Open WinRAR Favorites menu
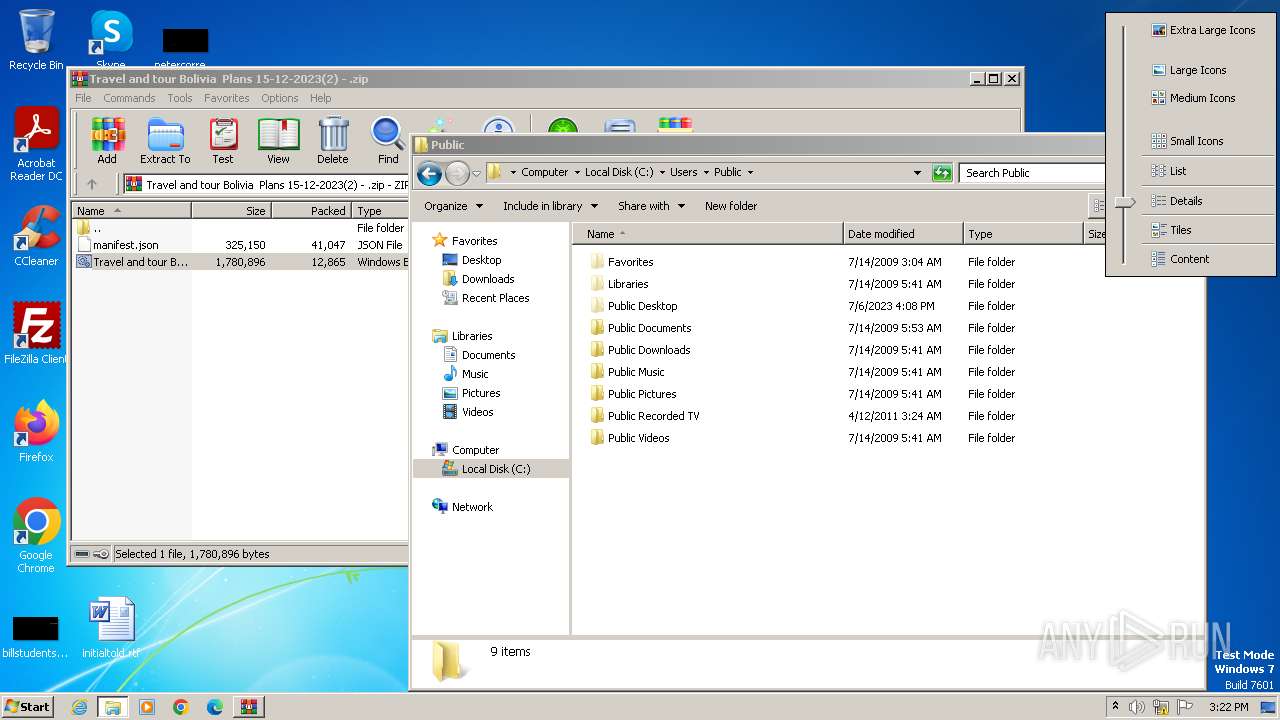The width and height of the screenshot is (1280, 720). click(227, 98)
